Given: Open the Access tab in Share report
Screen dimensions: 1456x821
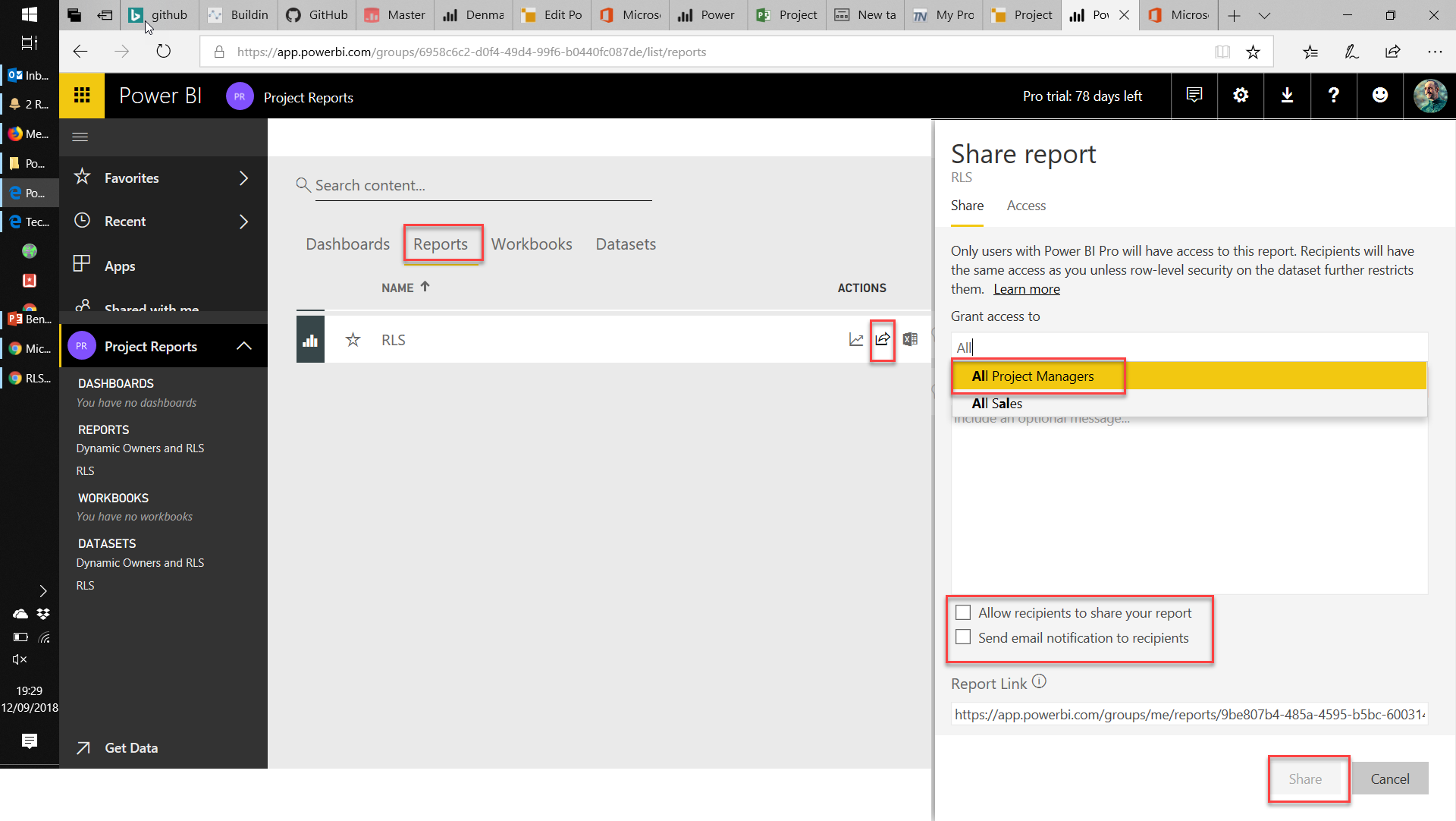Looking at the screenshot, I should (1026, 206).
